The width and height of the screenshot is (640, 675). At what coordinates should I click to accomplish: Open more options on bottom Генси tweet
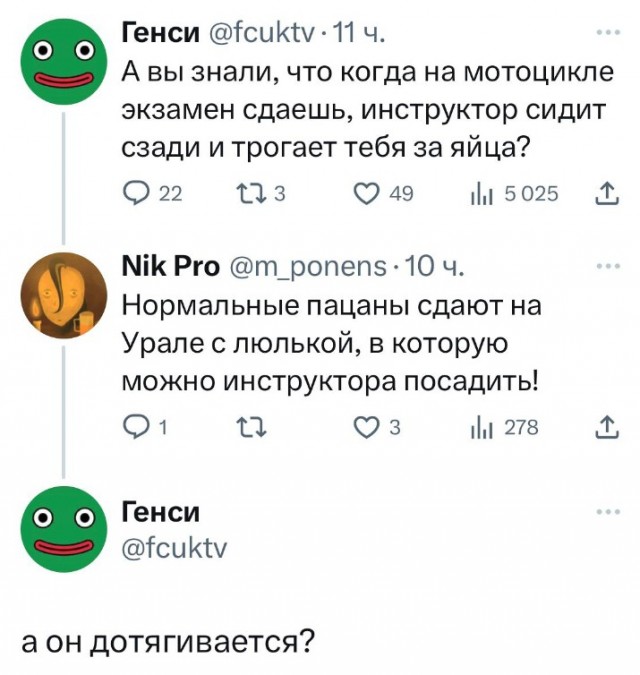tap(606, 512)
